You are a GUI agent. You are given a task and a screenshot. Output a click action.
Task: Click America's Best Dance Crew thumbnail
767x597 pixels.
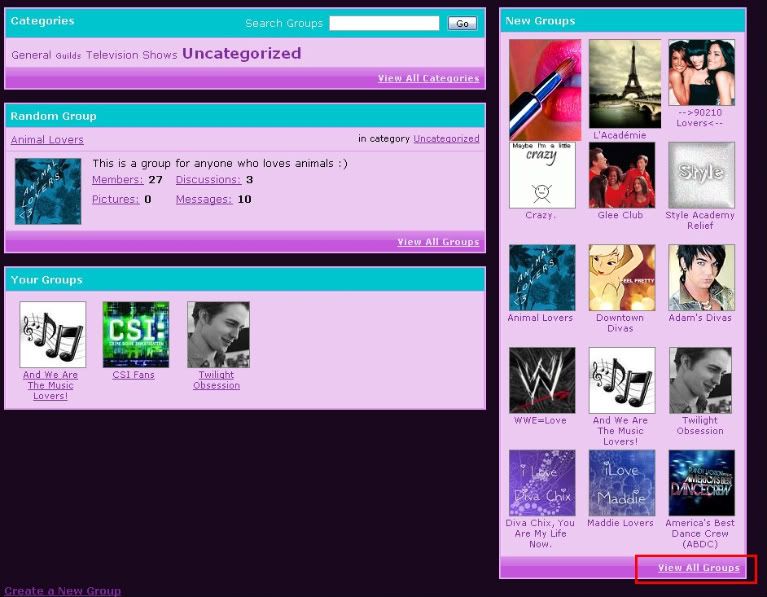[x=701, y=483]
